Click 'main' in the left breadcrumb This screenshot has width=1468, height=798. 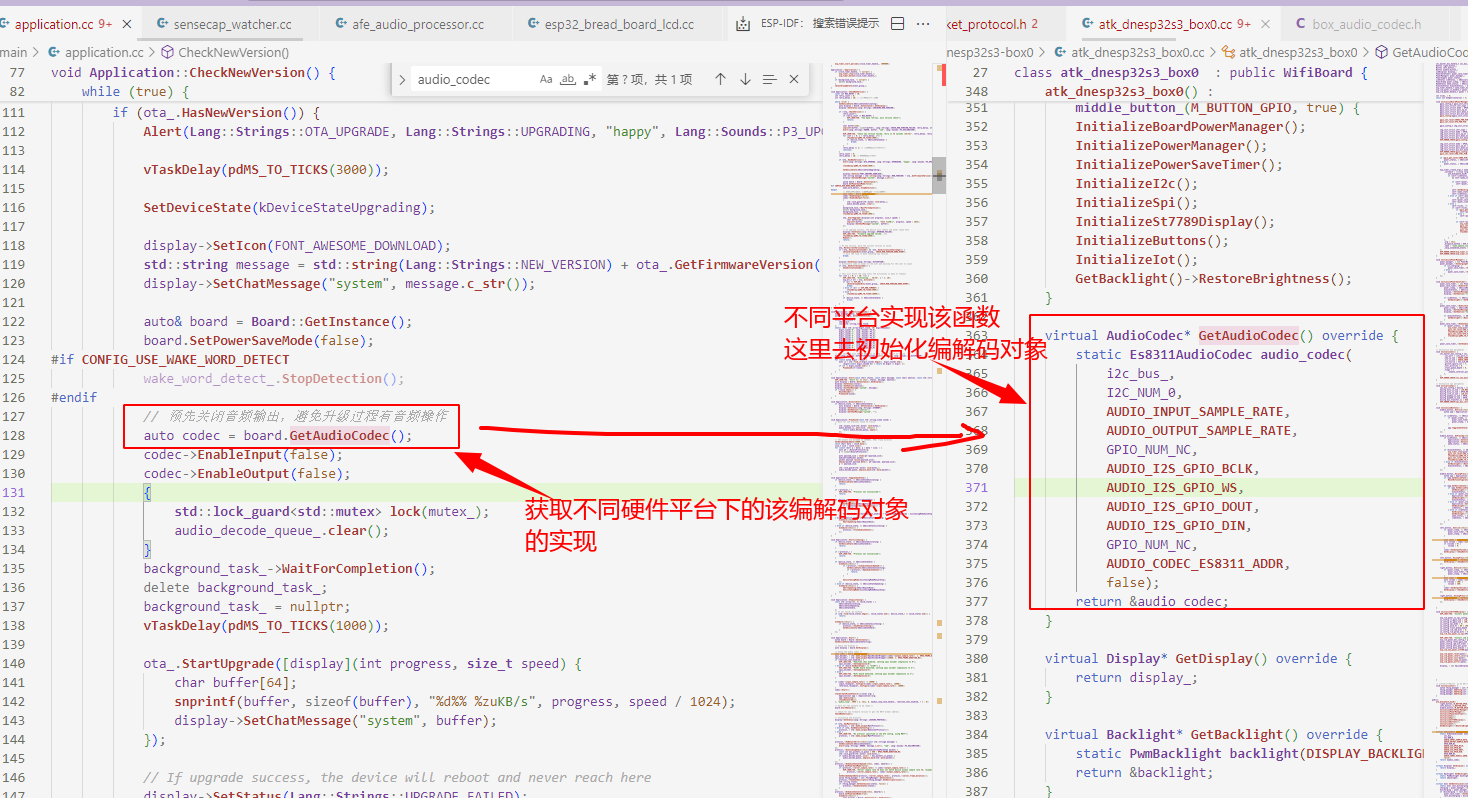(14, 52)
